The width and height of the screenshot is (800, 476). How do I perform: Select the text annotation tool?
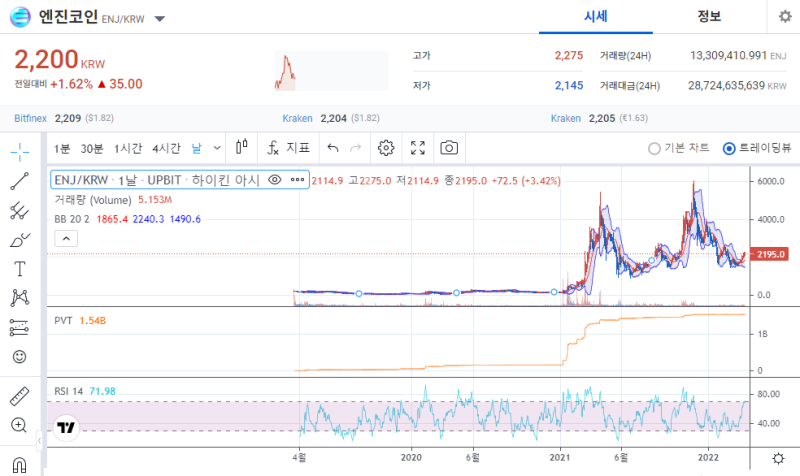click(19, 269)
